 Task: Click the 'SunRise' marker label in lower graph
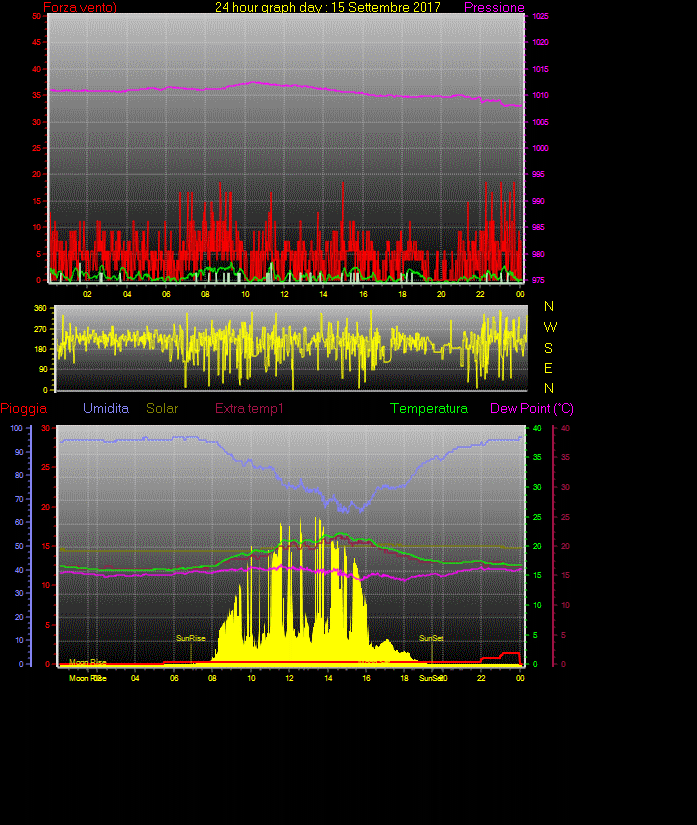pos(190,638)
